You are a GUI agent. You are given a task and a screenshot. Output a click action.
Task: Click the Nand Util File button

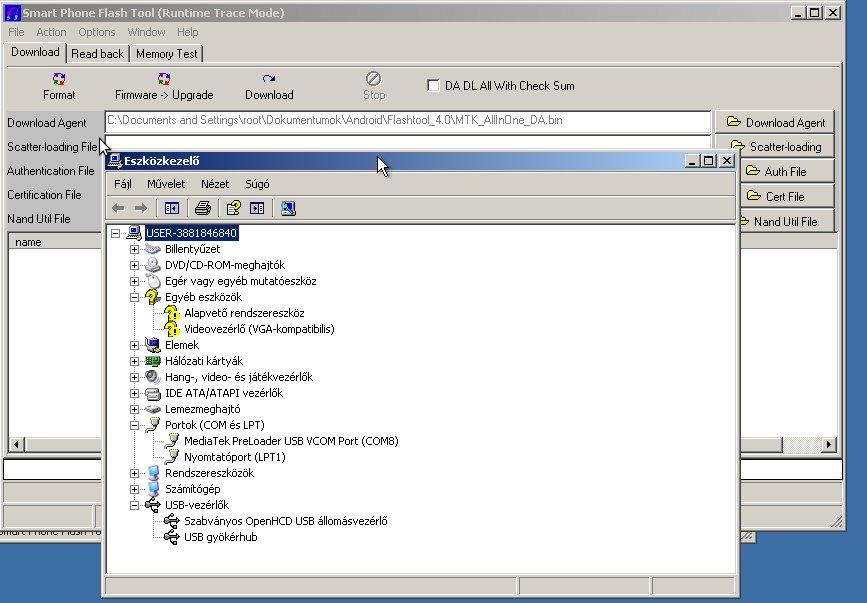point(786,221)
